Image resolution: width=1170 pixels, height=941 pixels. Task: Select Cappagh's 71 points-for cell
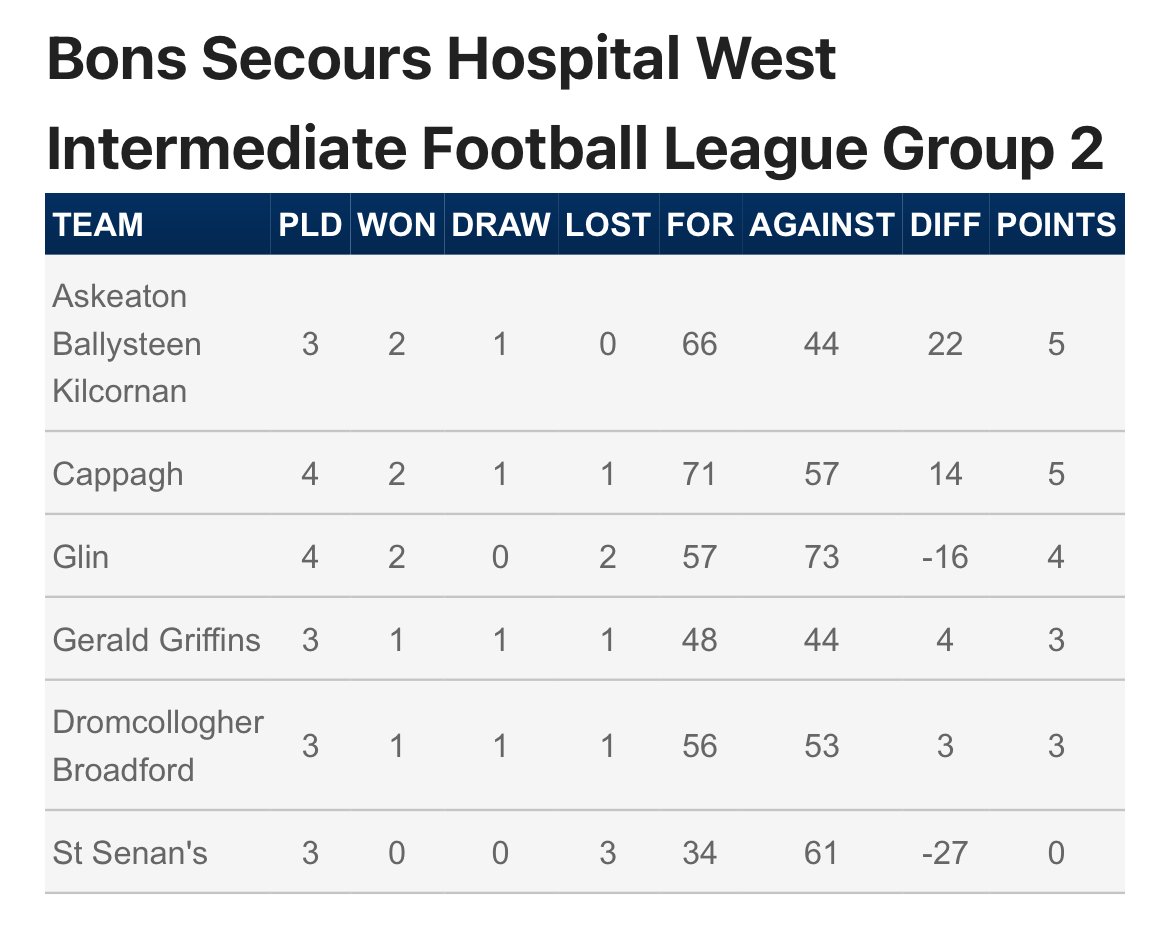coord(700,473)
